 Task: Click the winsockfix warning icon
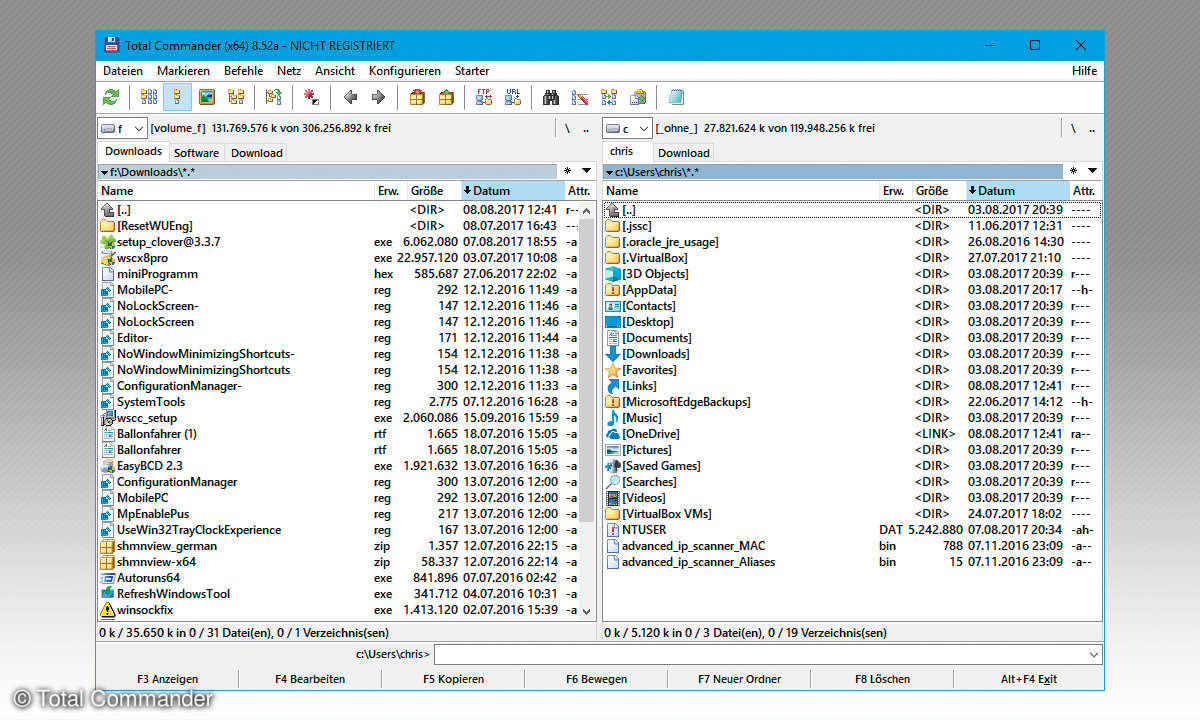point(108,610)
